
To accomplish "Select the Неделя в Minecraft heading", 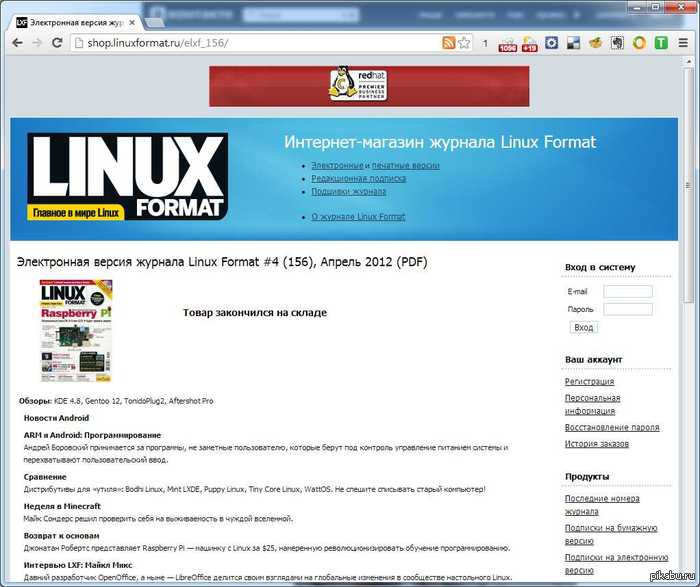I will (x=62, y=507).
